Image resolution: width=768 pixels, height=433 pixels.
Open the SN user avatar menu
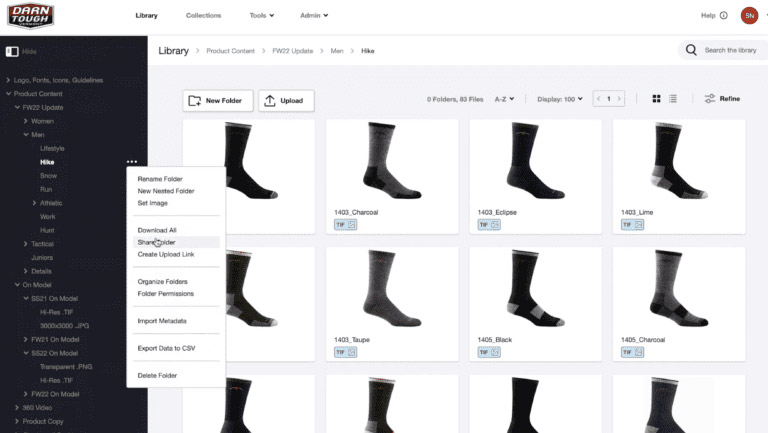749,16
